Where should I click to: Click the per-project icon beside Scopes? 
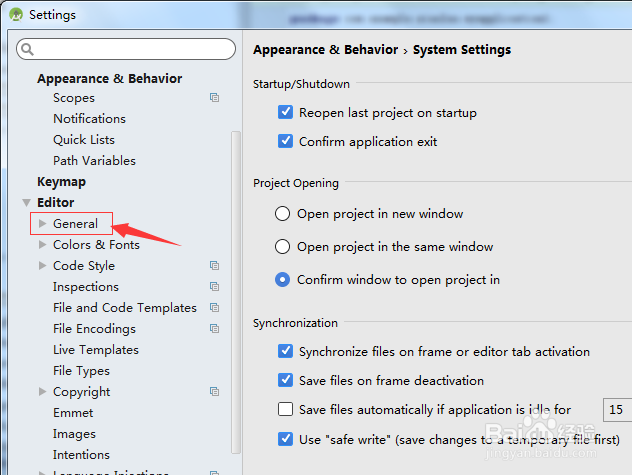pyautogui.click(x=214, y=98)
